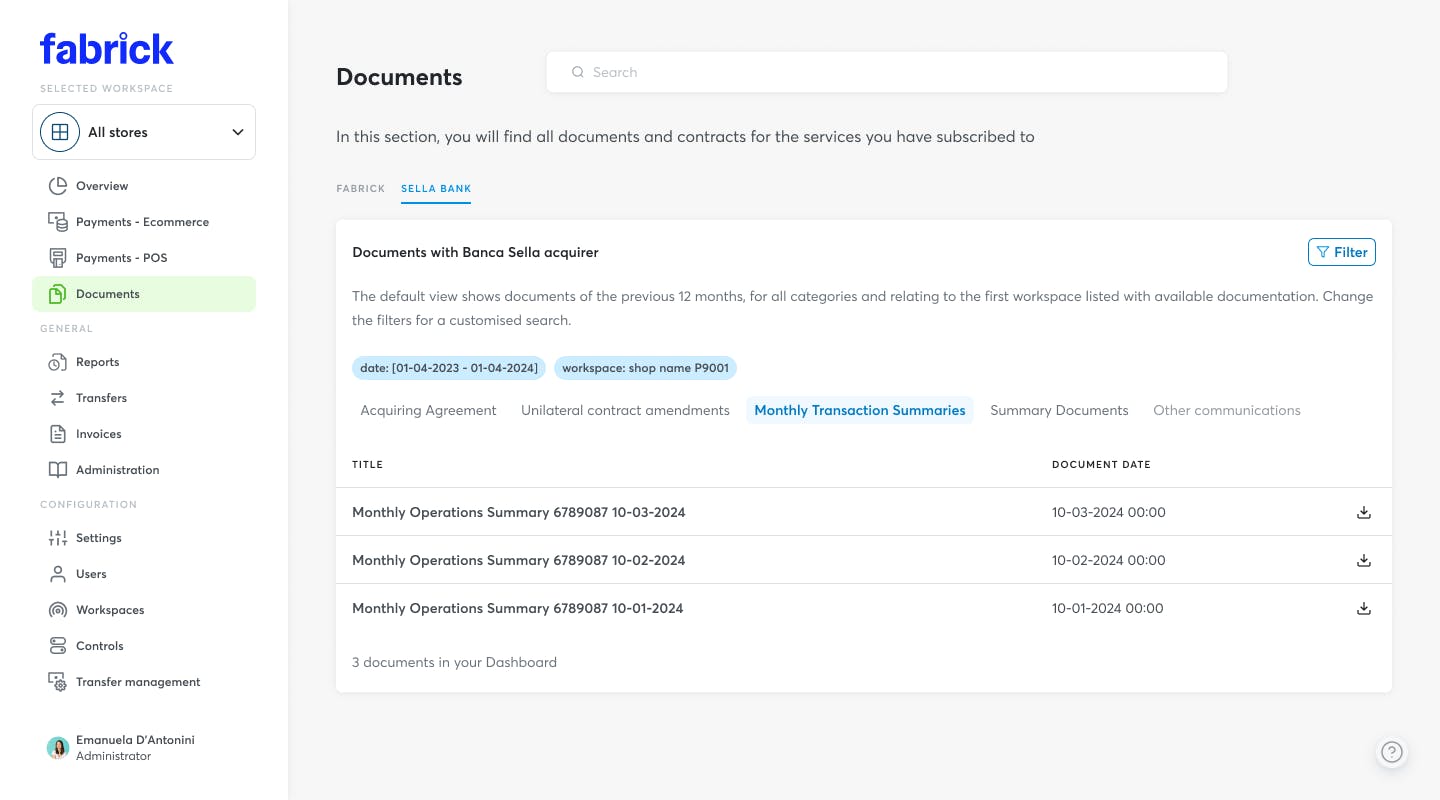Click the date cell 10-01-2024 00:00
Viewport: 1440px width, 800px height.
[x=1108, y=608]
